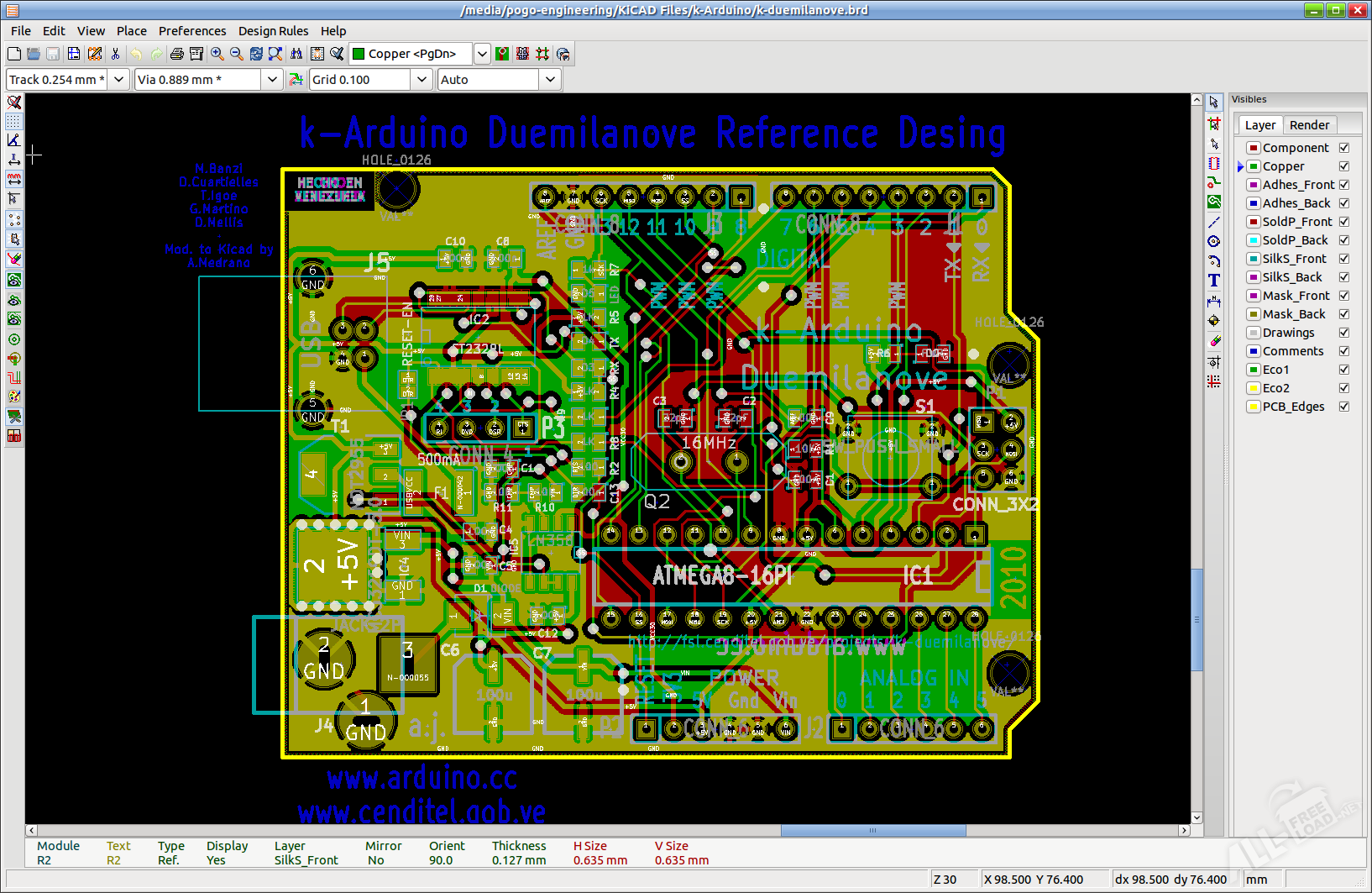Click the Adhes_Front layer color swatch
The image size is (1372, 893).
tap(1254, 185)
